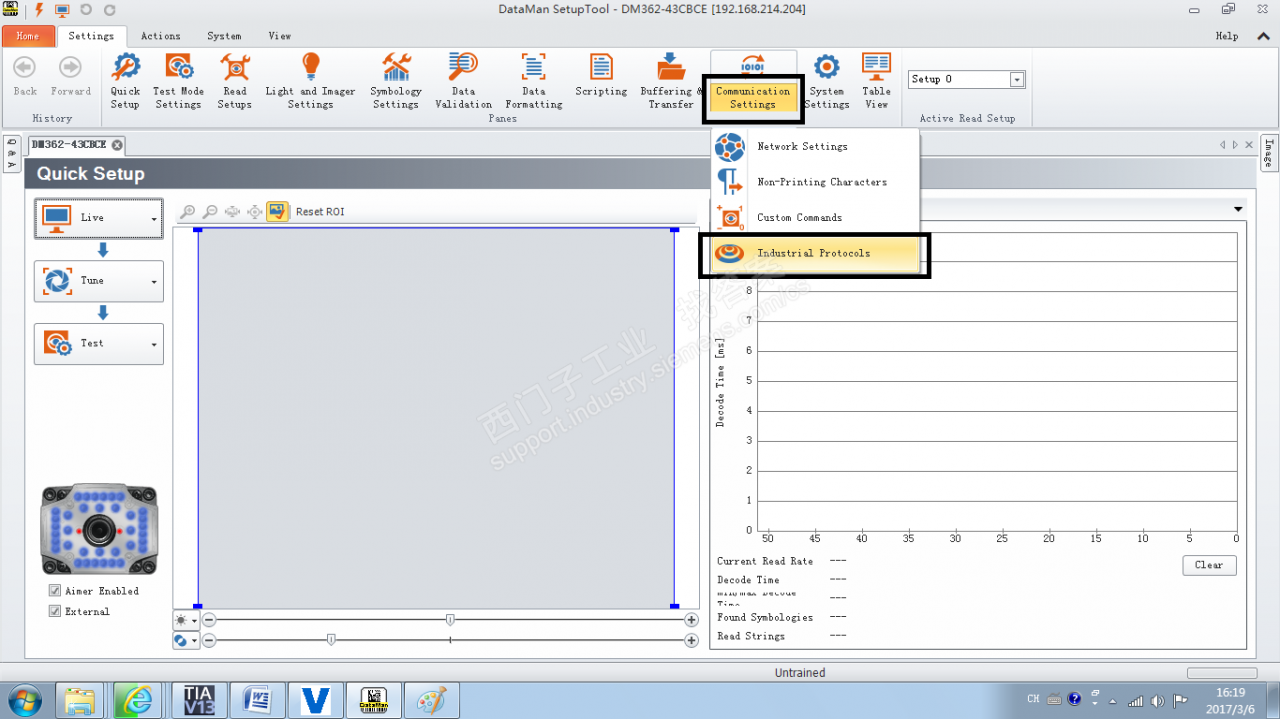1280x719 pixels.
Task: Select Custom Commands menu item
Action: (x=815, y=217)
